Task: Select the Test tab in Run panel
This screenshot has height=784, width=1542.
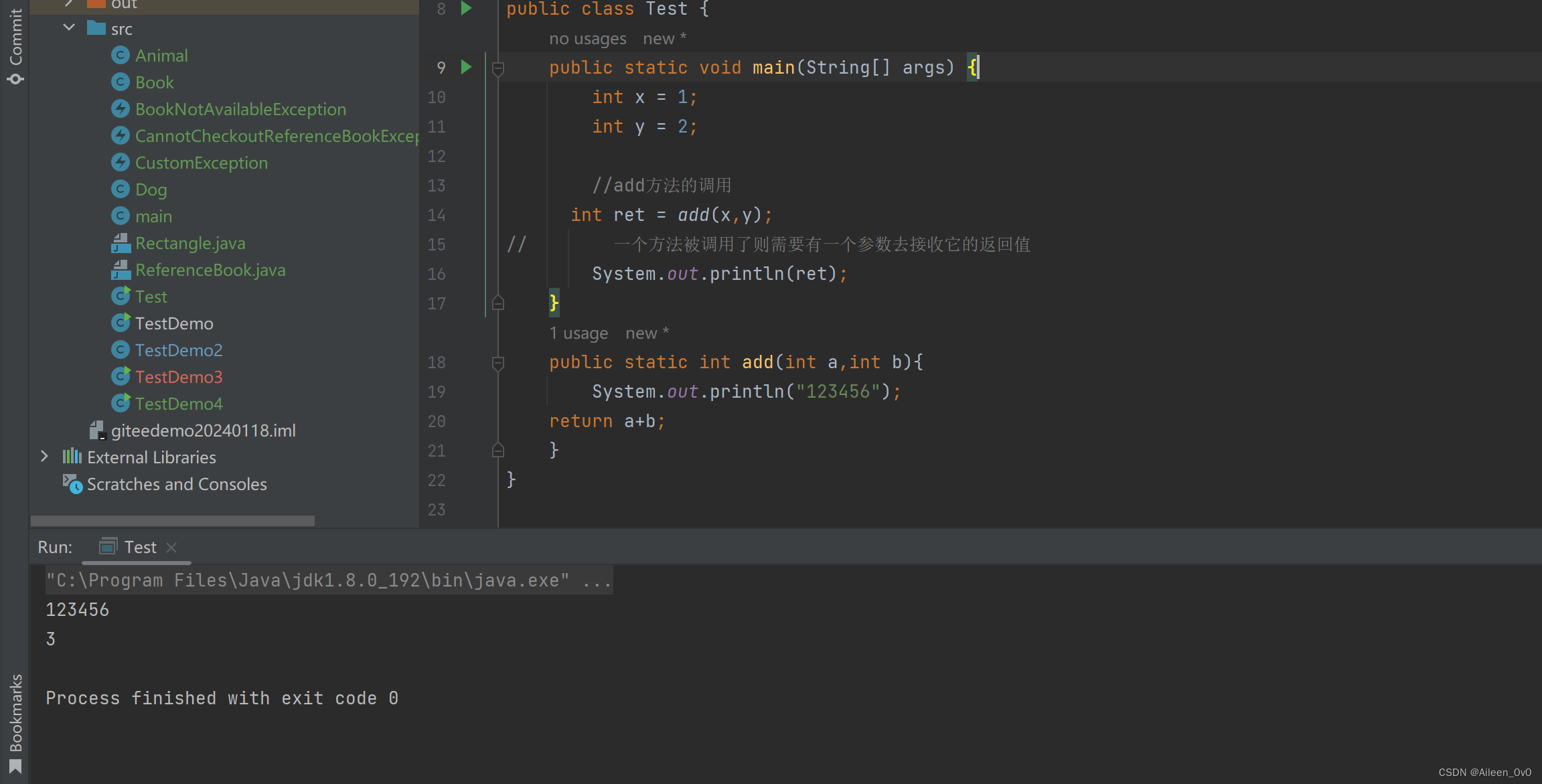Action: 140,547
